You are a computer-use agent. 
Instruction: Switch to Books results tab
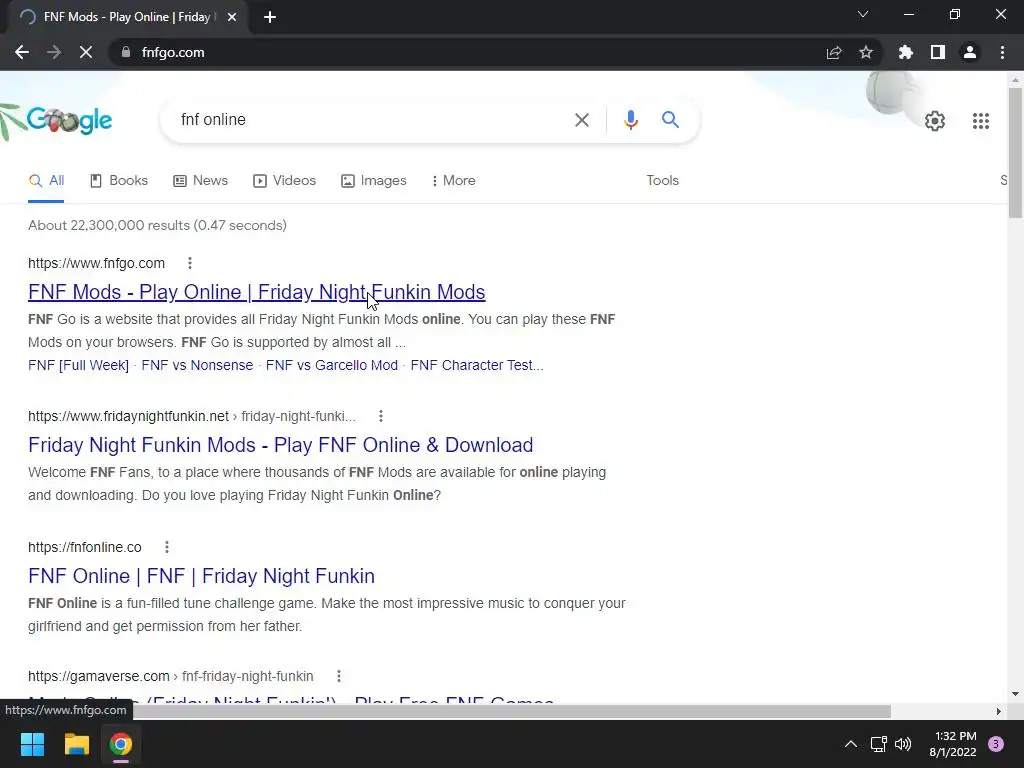119,180
